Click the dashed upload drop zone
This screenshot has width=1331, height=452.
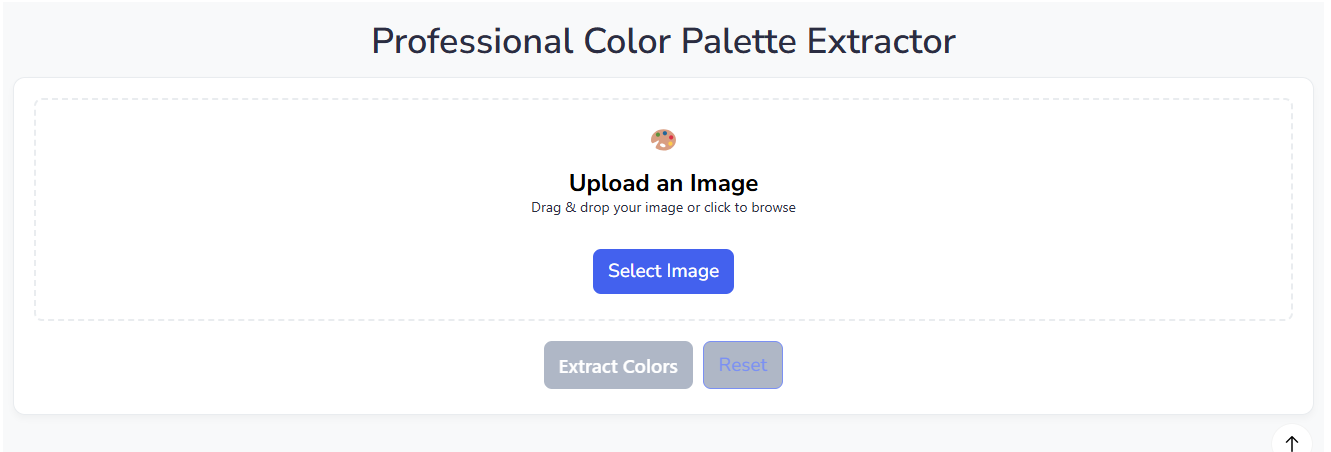[x=663, y=210]
